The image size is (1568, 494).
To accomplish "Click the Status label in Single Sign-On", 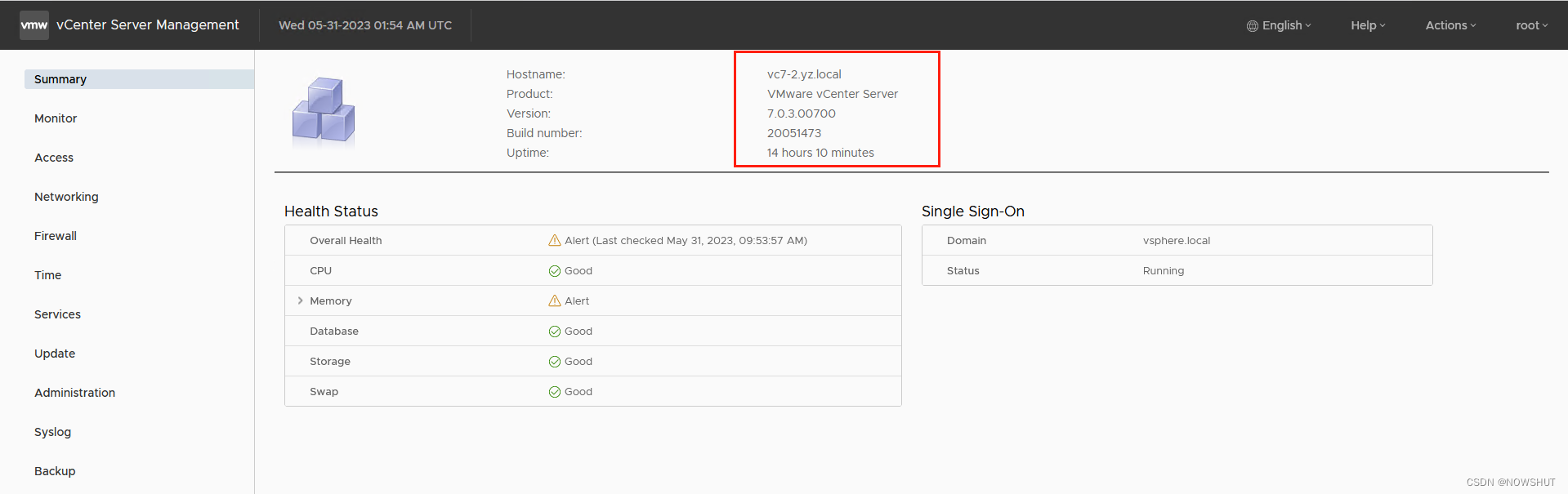I will pyautogui.click(x=963, y=270).
